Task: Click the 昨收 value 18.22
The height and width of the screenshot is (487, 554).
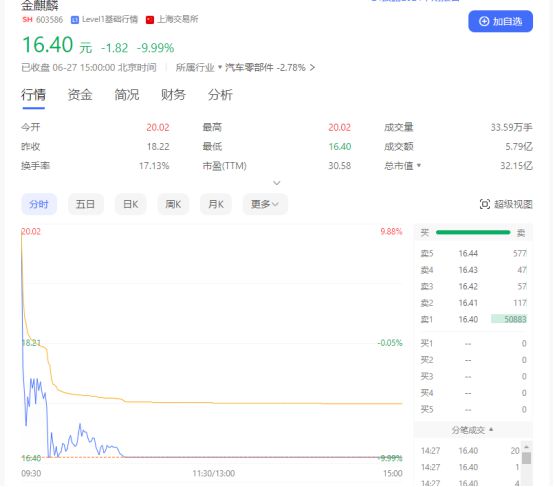Action: [x=158, y=146]
